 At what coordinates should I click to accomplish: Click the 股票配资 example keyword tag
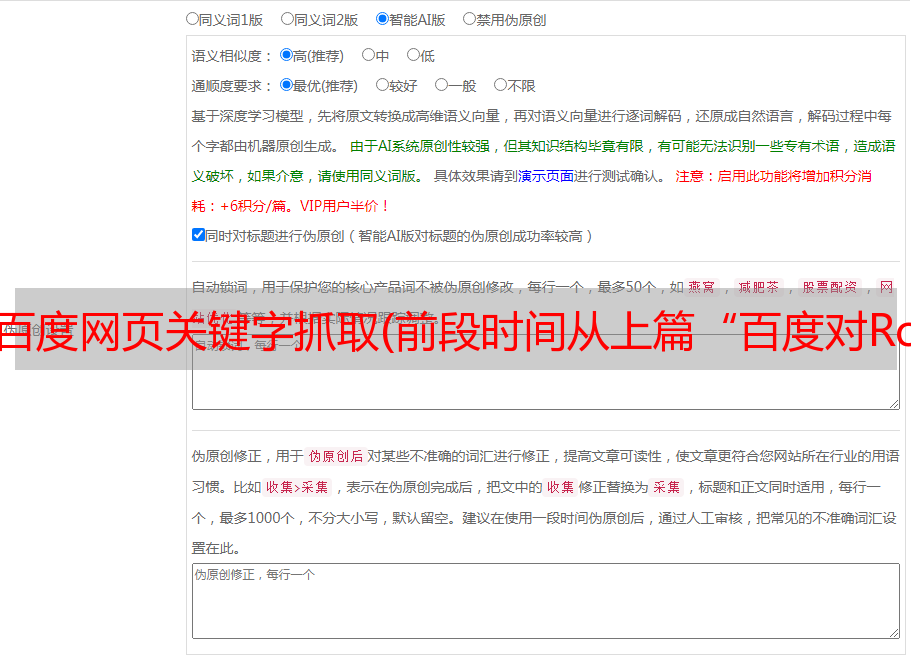coord(830,287)
